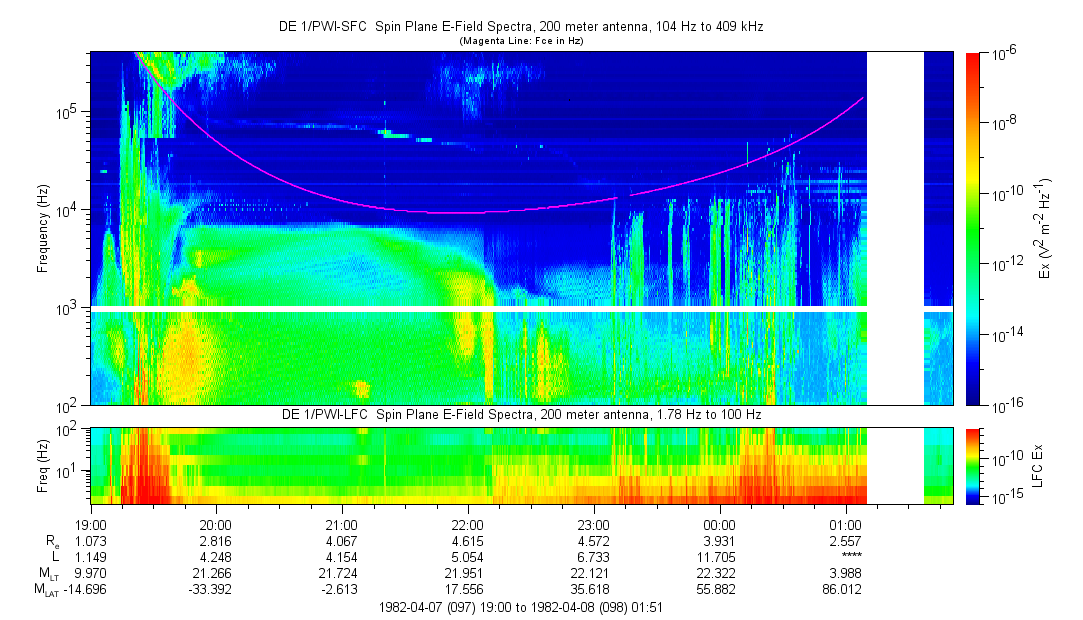The image size is (1083, 620).
Task: Click the 'Magenta Line: Fce in Hz' subtitle
Action: tap(520, 41)
